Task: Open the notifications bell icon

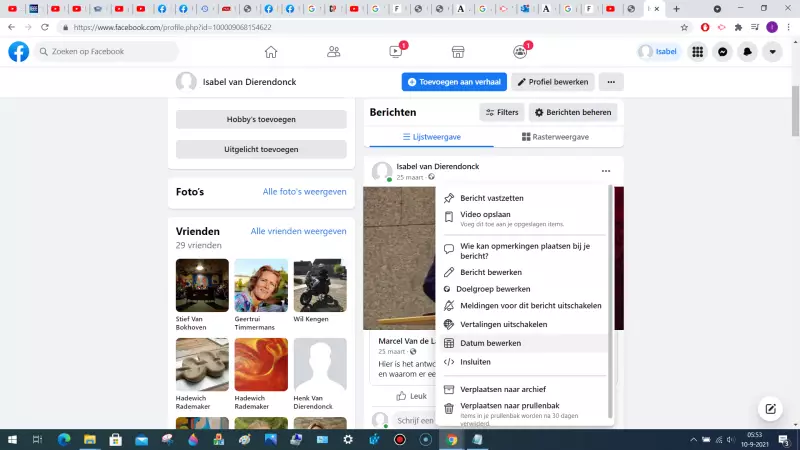Action: point(747,52)
